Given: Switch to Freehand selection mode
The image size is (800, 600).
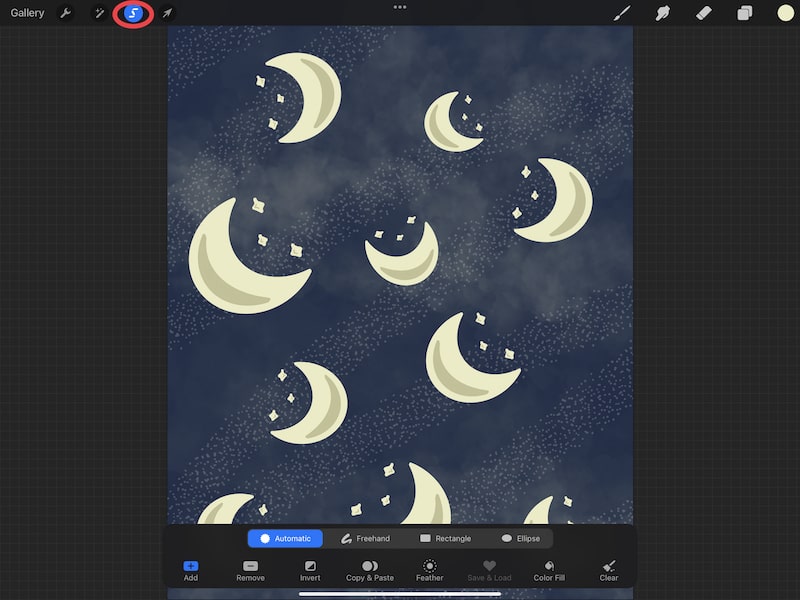Looking at the screenshot, I should tap(366, 538).
